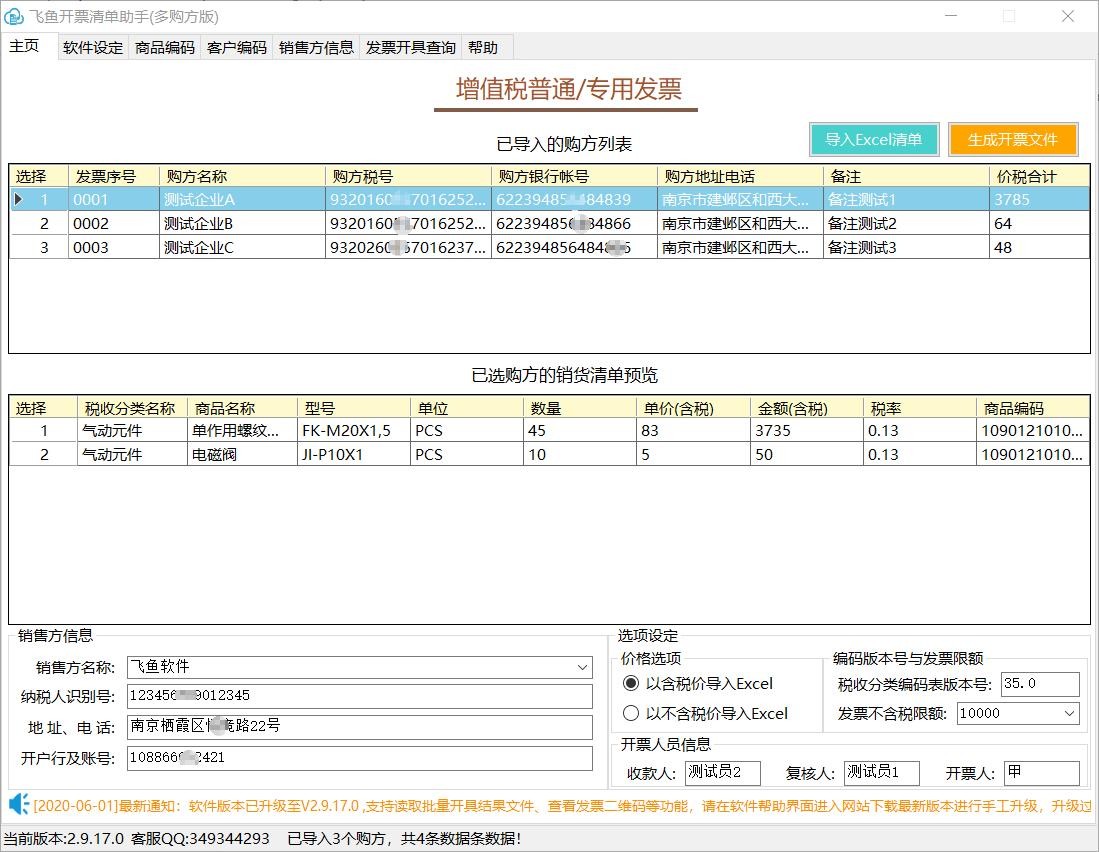Viewport: 1099px width, 852px height.
Task: Click the 开票人 input field
Action: pos(1040,773)
